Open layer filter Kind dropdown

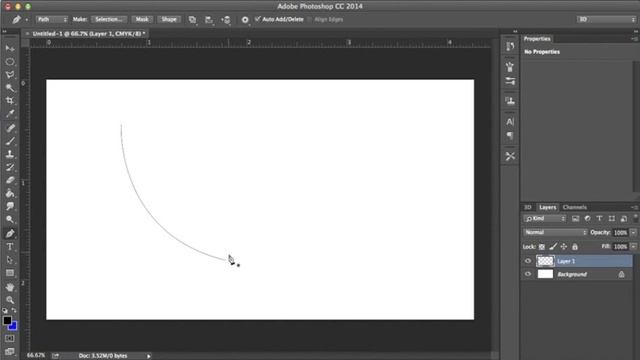point(545,219)
